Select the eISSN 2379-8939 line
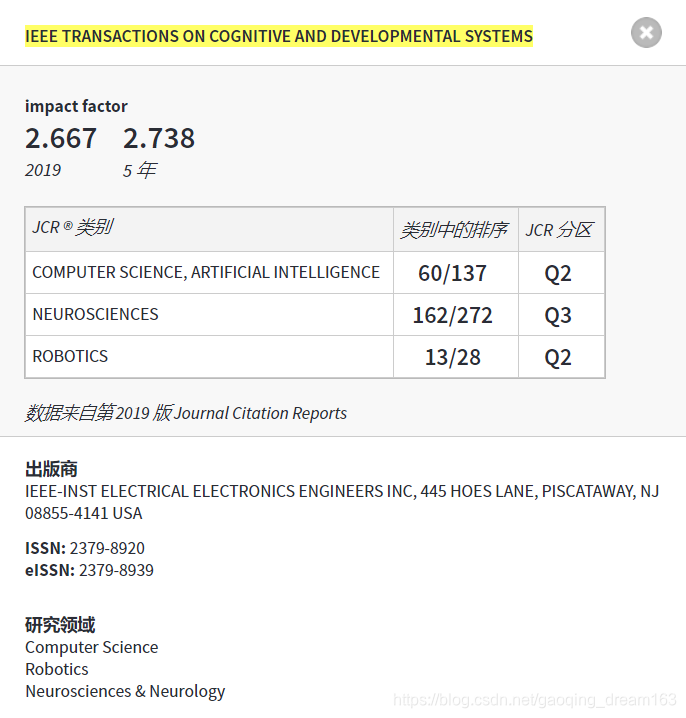 pyautogui.click(x=89, y=570)
